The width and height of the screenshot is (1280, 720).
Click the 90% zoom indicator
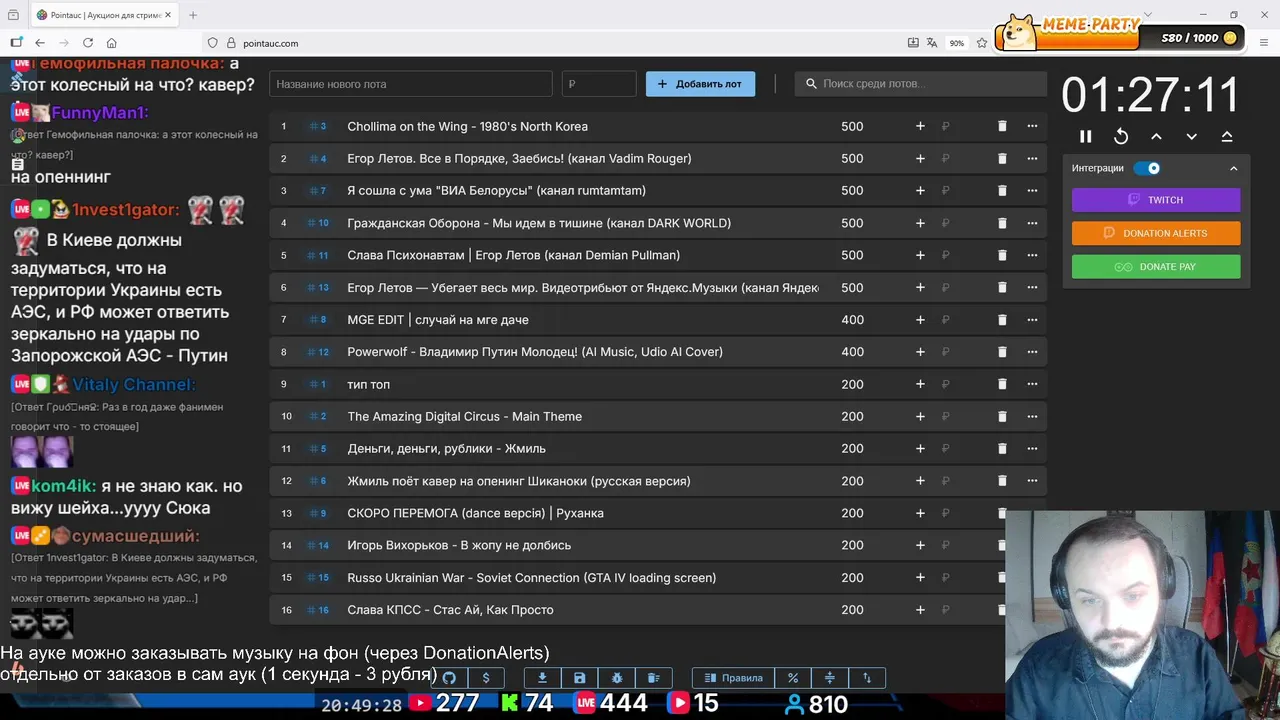pos(957,43)
